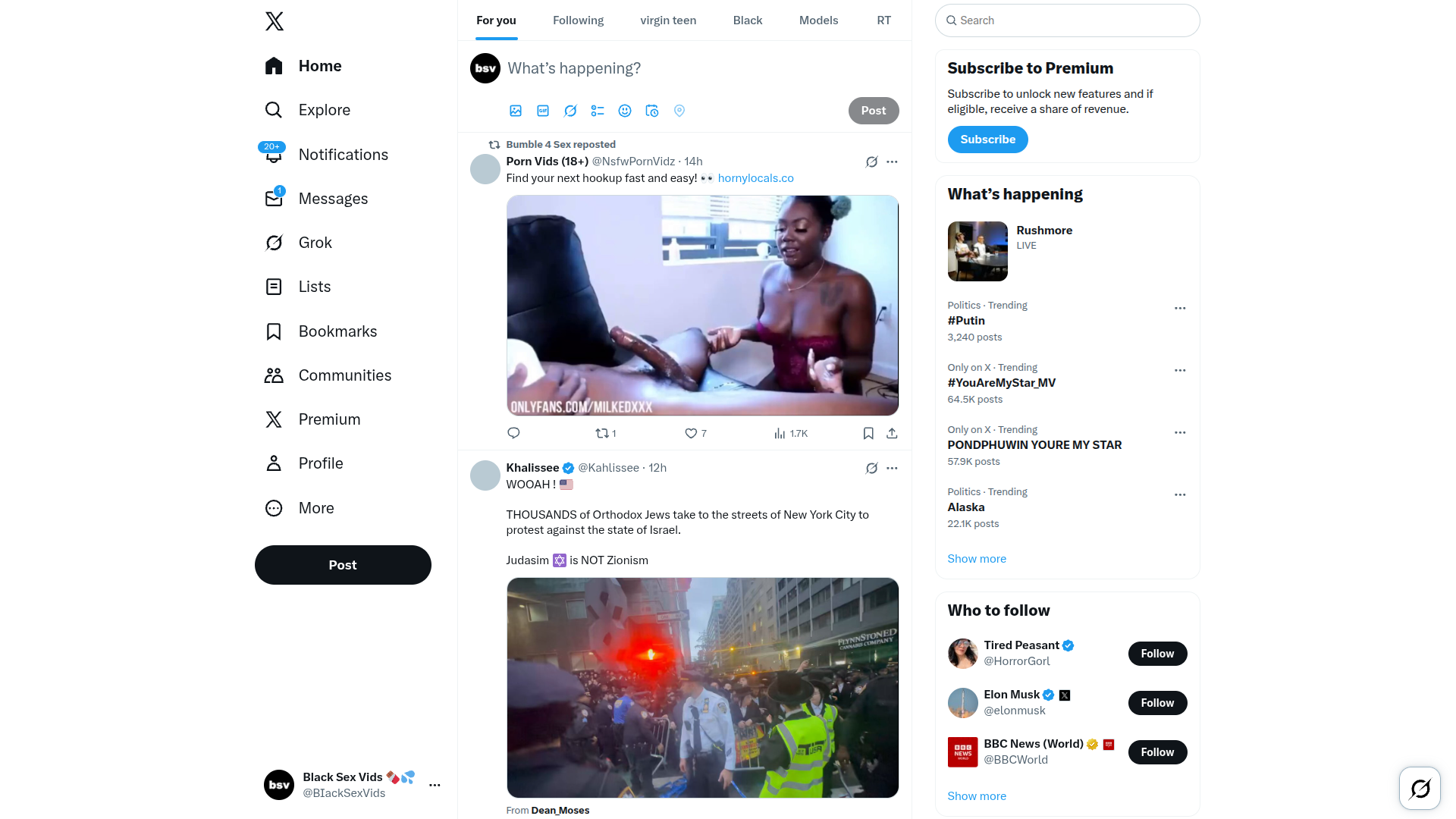Image resolution: width=1456 pixels, height=819 pixels.
Task: Click the blue Subscribe button
Action: [987, 140]
